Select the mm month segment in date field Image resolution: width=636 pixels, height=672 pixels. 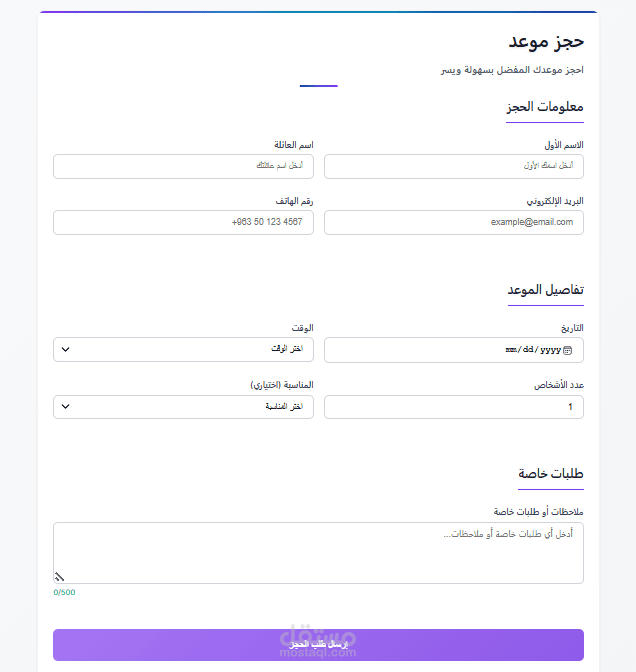click(x=512, y=350)
